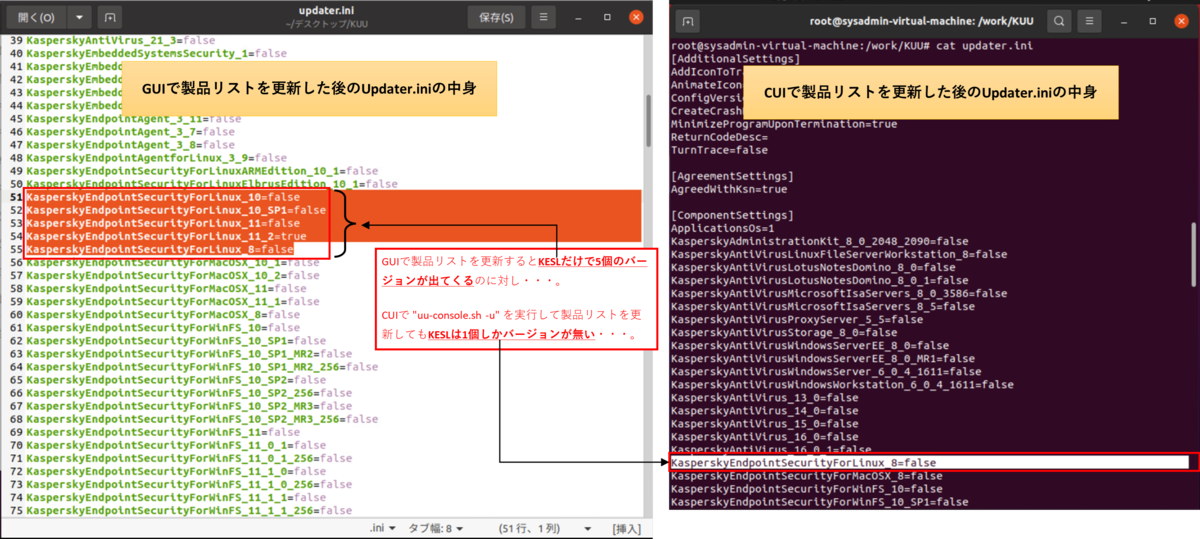Click line KasperskyEndpointSecurityForLinux_11_2=true in gedit
Screen dimensions: 1200x539
[x=166, y=236]
